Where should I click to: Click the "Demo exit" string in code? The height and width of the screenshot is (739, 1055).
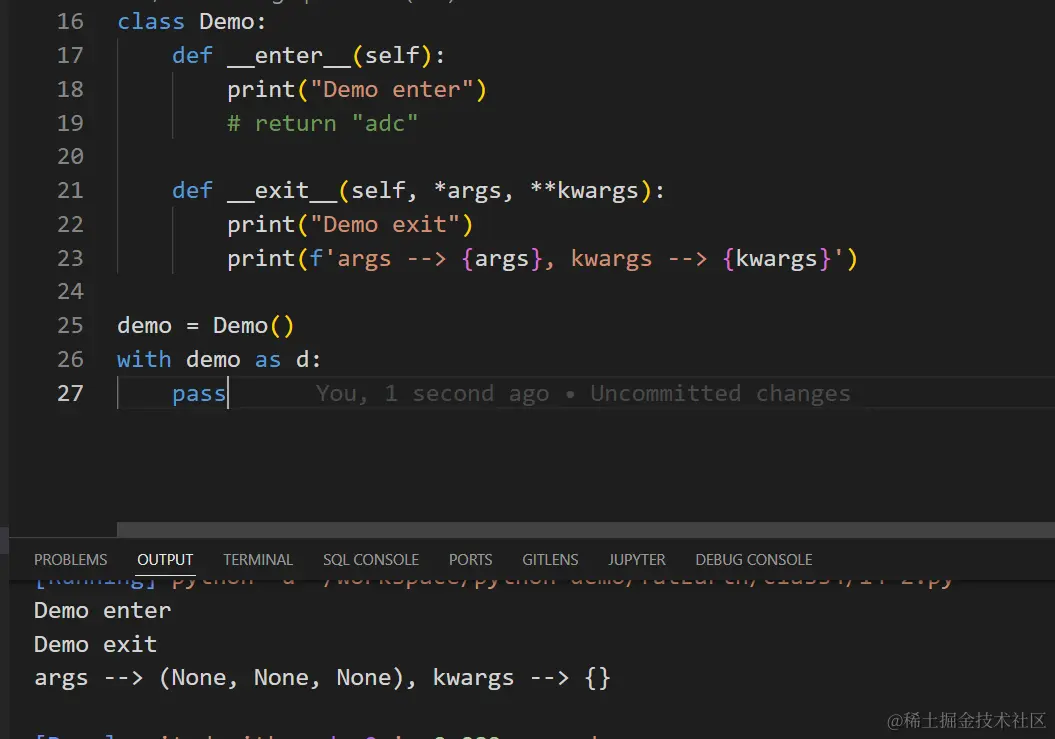pos(384,224)
